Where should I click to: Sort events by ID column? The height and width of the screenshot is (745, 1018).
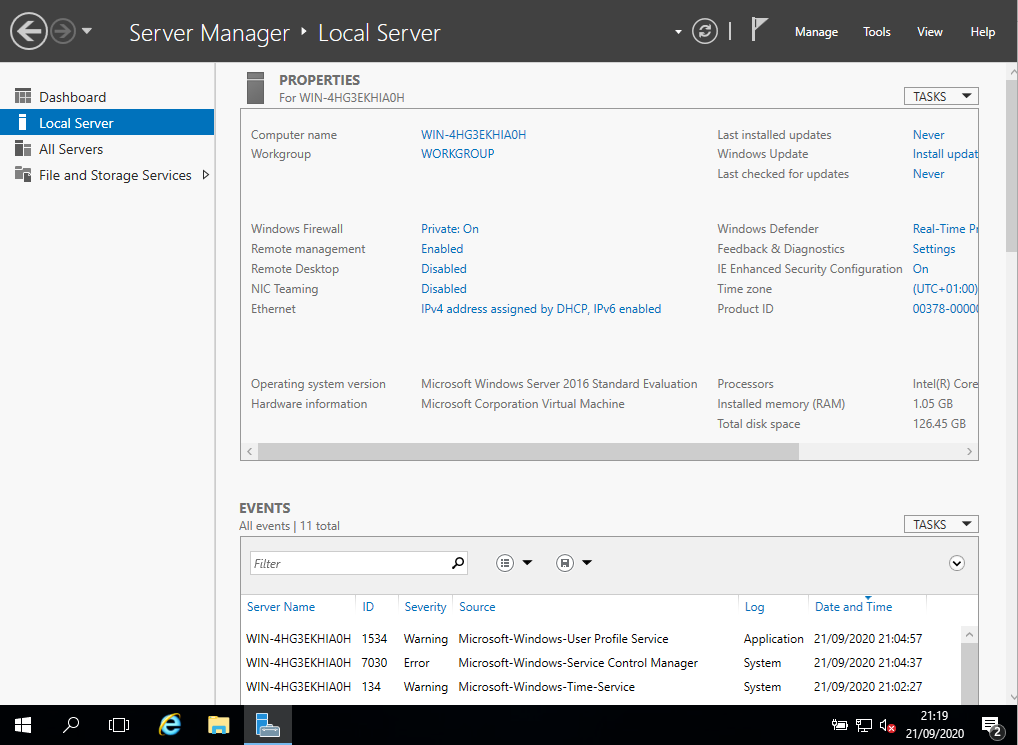click(x=368, y=607)
